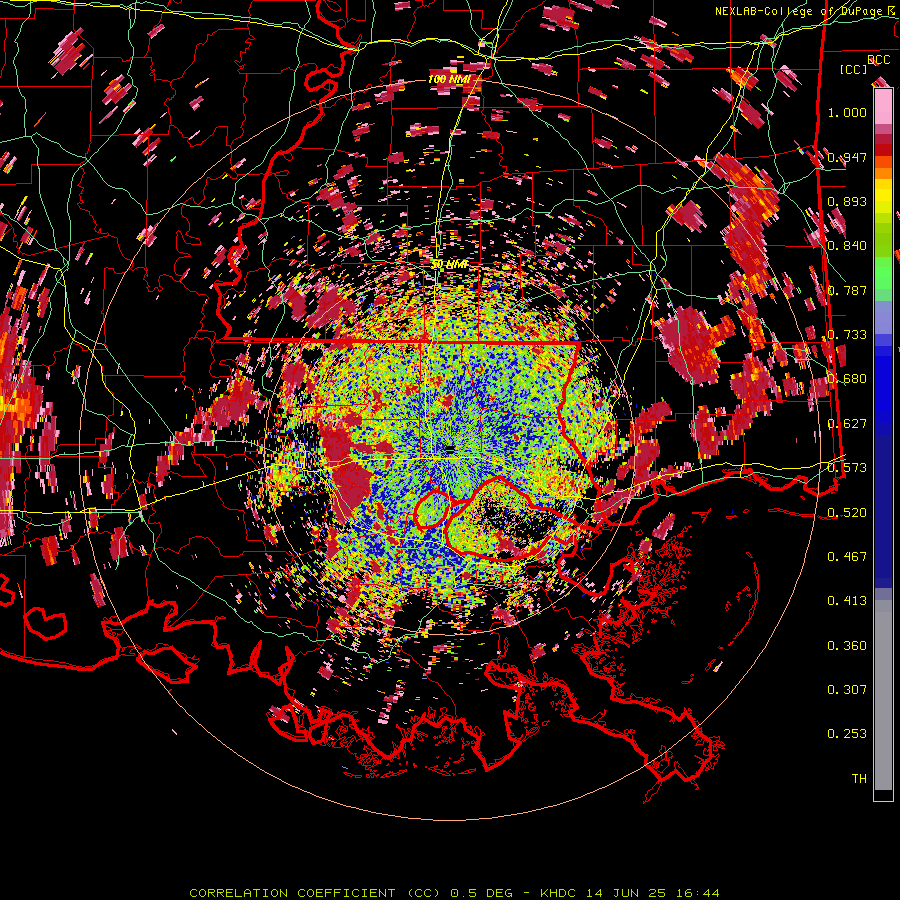Click the yellow segment of color bar
Screen dimensions: 900x900
click(883, 196)
